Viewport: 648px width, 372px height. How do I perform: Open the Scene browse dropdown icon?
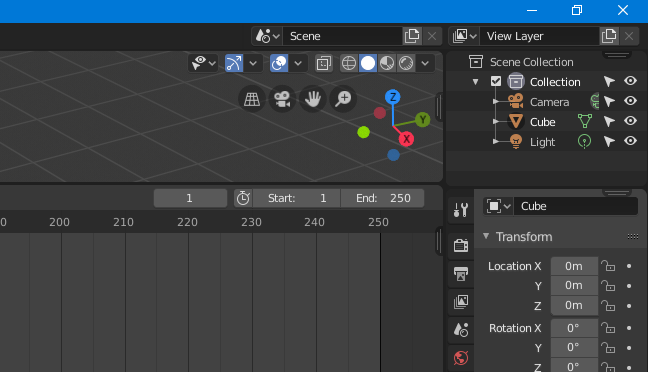click(x=267, y=36)
